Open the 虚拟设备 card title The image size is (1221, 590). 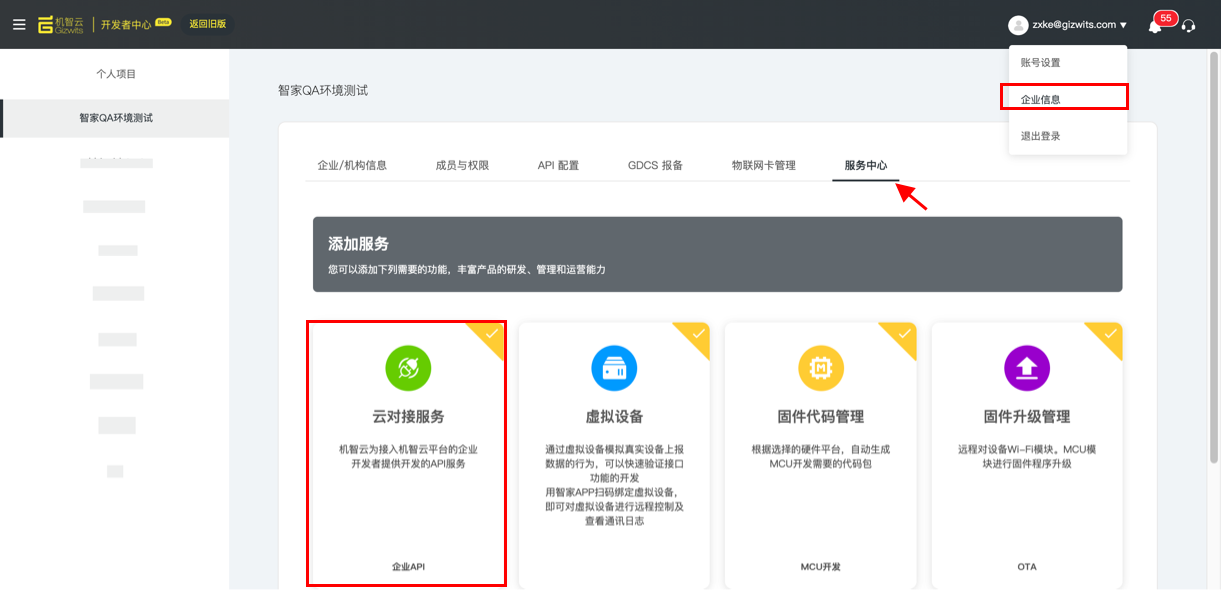pyautogui.click(x=614, y=417)
